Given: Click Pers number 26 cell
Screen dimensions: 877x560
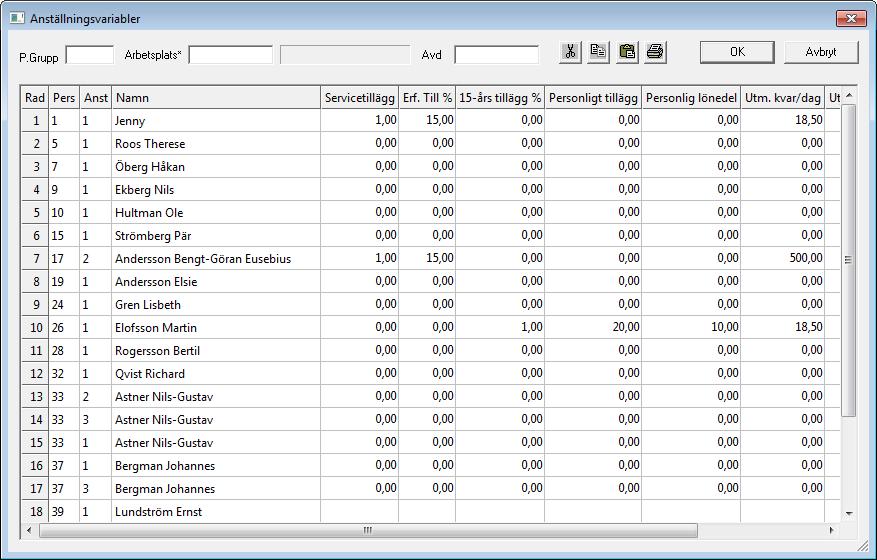Looking at the screenshot, I should 64,327.
